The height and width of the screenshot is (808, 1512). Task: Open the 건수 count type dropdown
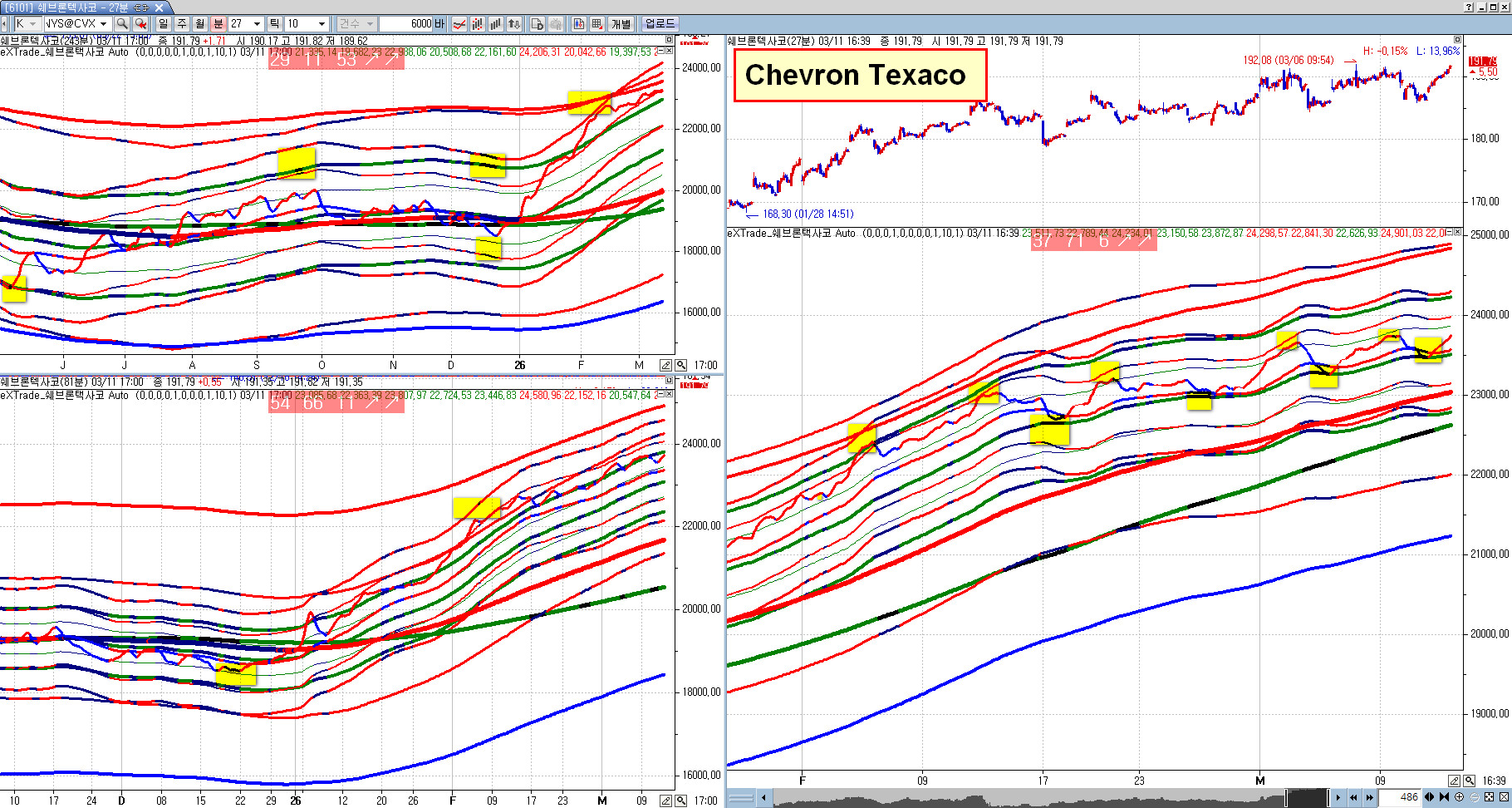357,24
